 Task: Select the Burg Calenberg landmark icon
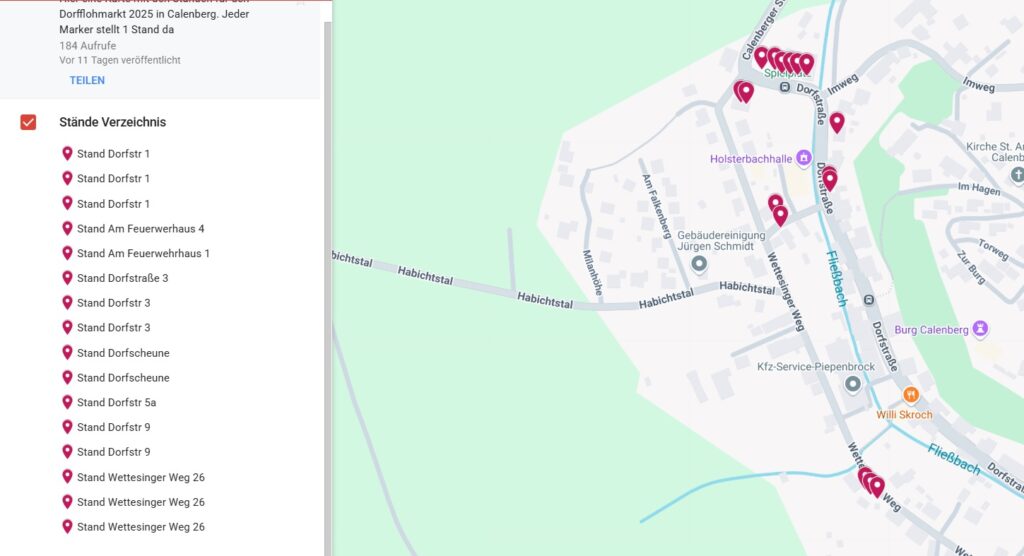(x=981, y=329)
